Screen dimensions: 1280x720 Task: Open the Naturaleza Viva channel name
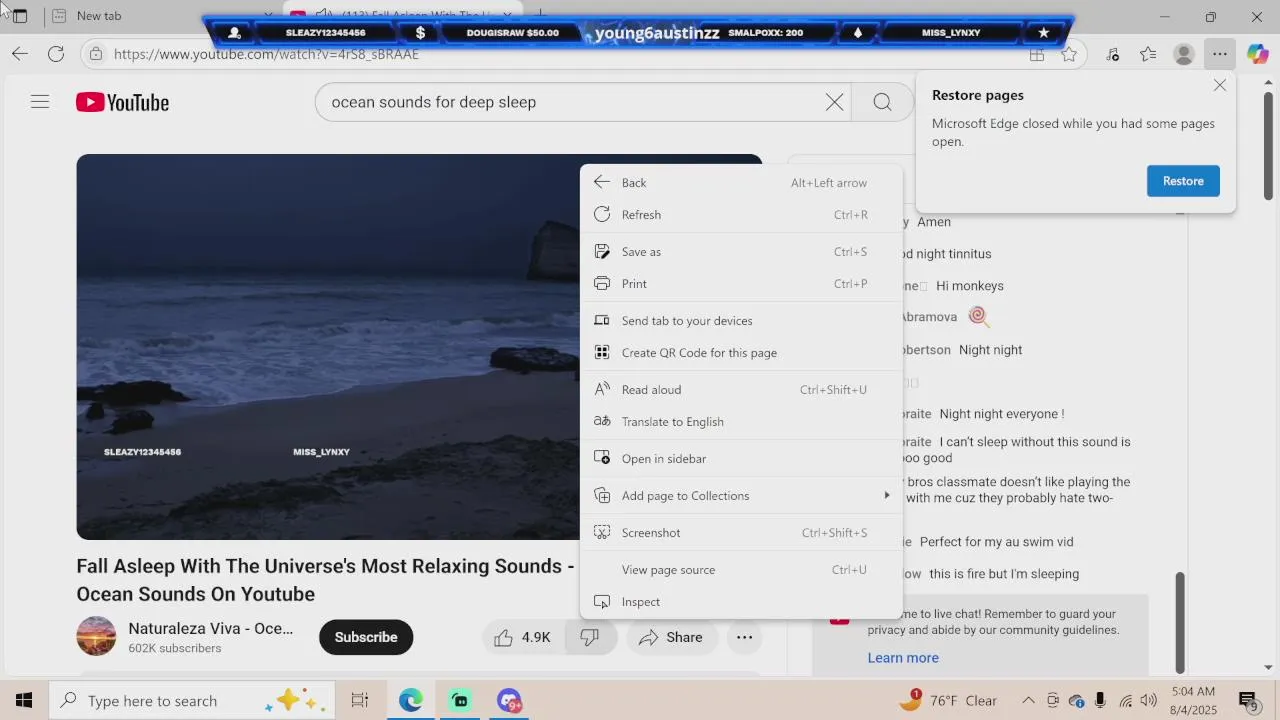tap(211, 628)
